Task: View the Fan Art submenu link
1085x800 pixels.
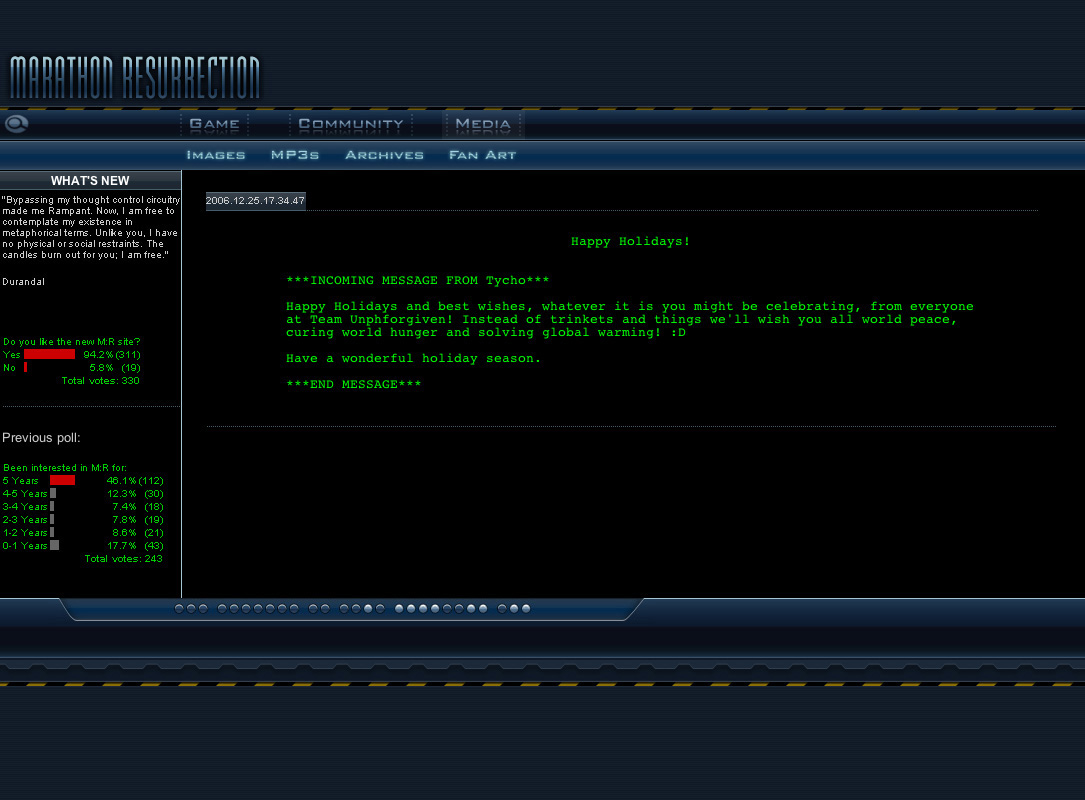Action: pyautogui.click(x=482, y=155)
